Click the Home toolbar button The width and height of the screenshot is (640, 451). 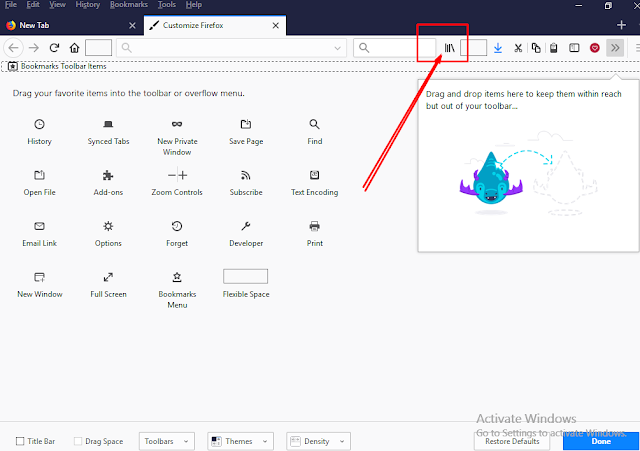click(74, 48)
